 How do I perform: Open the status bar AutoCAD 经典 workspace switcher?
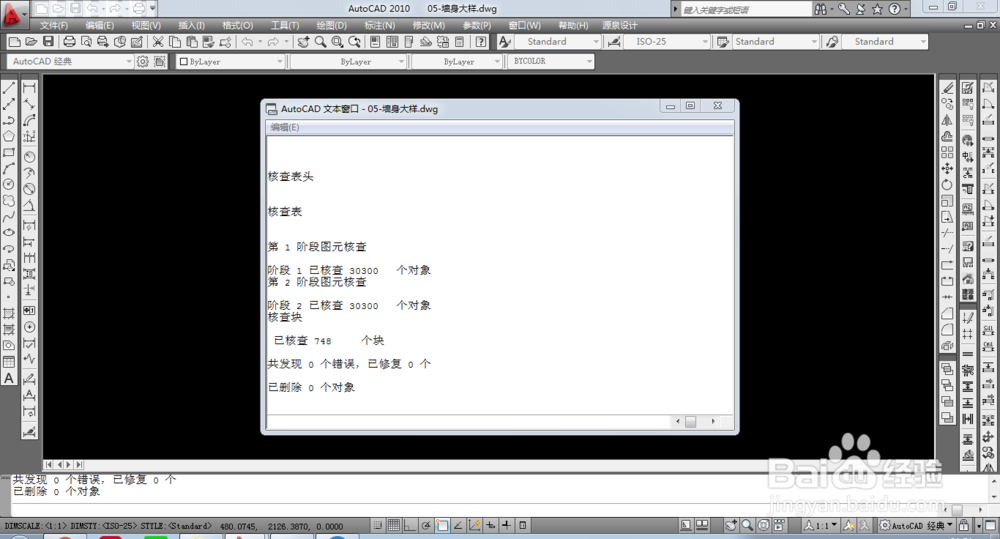pos(917,526)
